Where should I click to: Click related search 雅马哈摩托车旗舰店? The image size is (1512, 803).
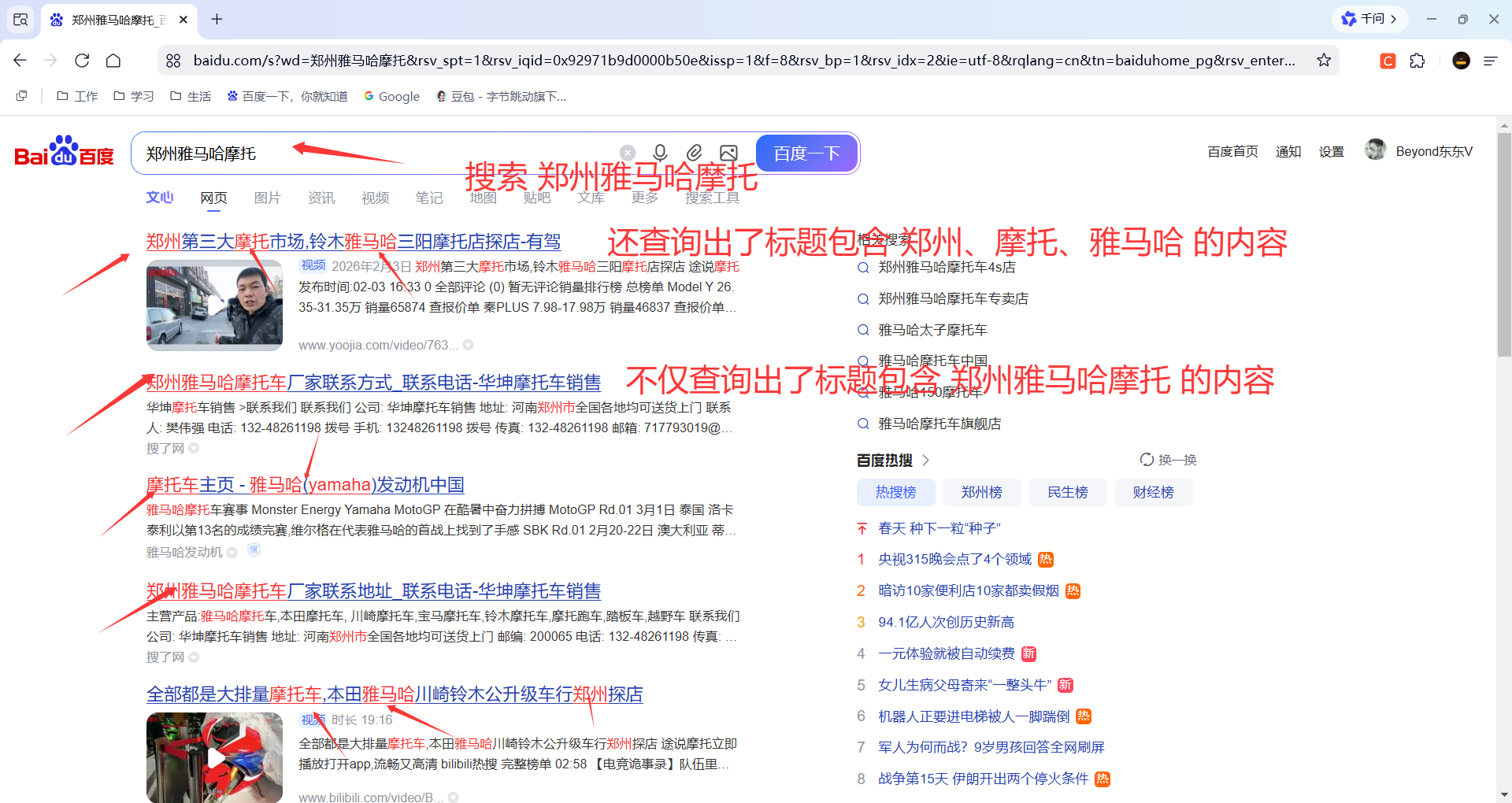[939, 424]
